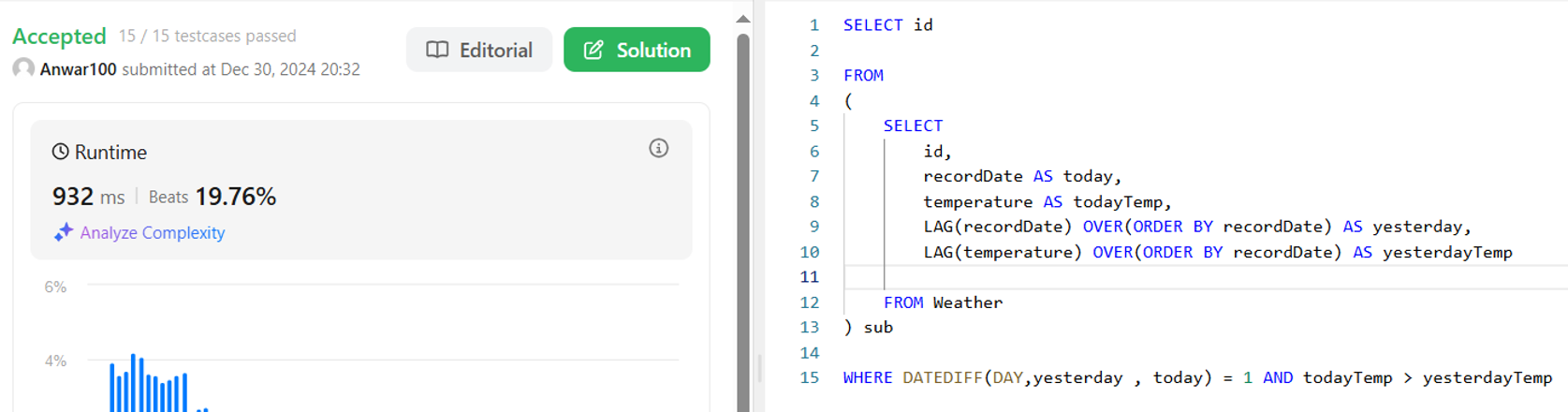Click the clock icon next to Runtime
Image resolution: width=1568 pixels, height=412 pixels.
[60, 152]
